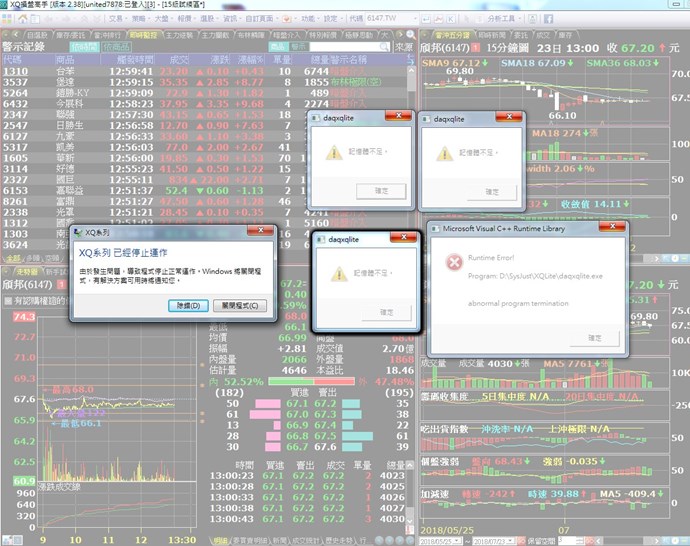Click the warning icon in second daqxqlite dialog

tap(445, 154)
